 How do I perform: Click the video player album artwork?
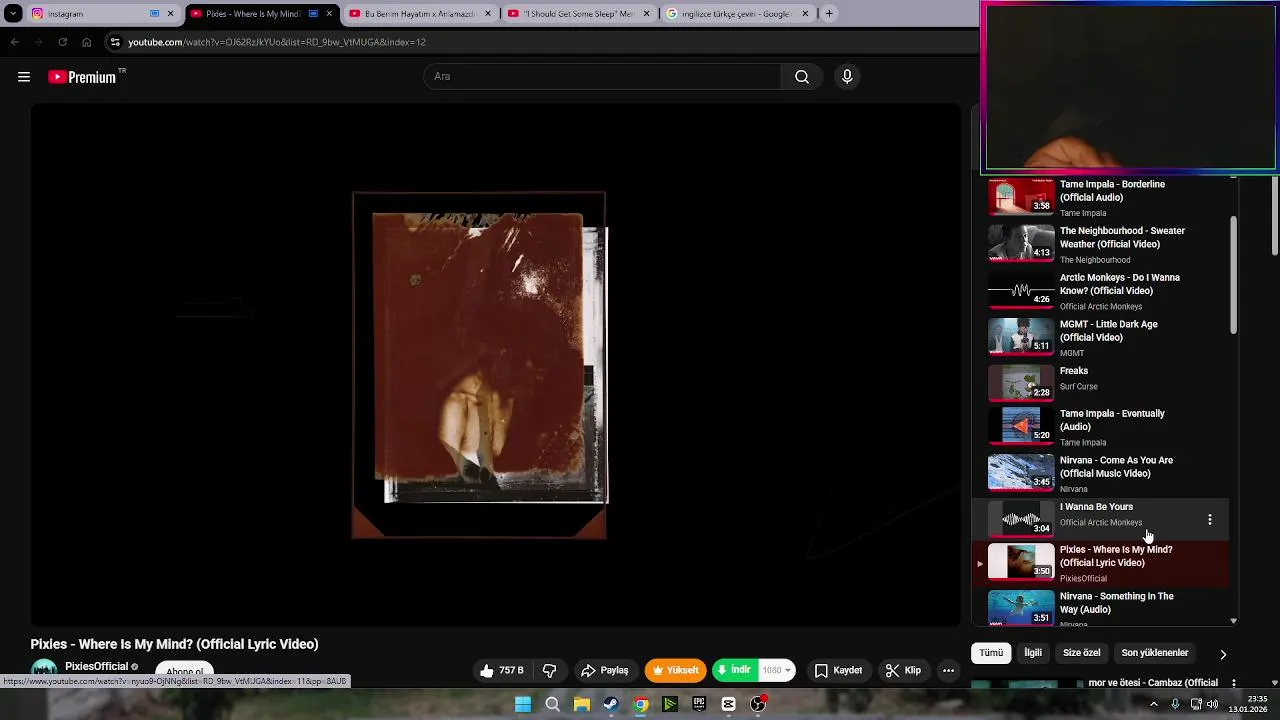click(x=479, y=365)
